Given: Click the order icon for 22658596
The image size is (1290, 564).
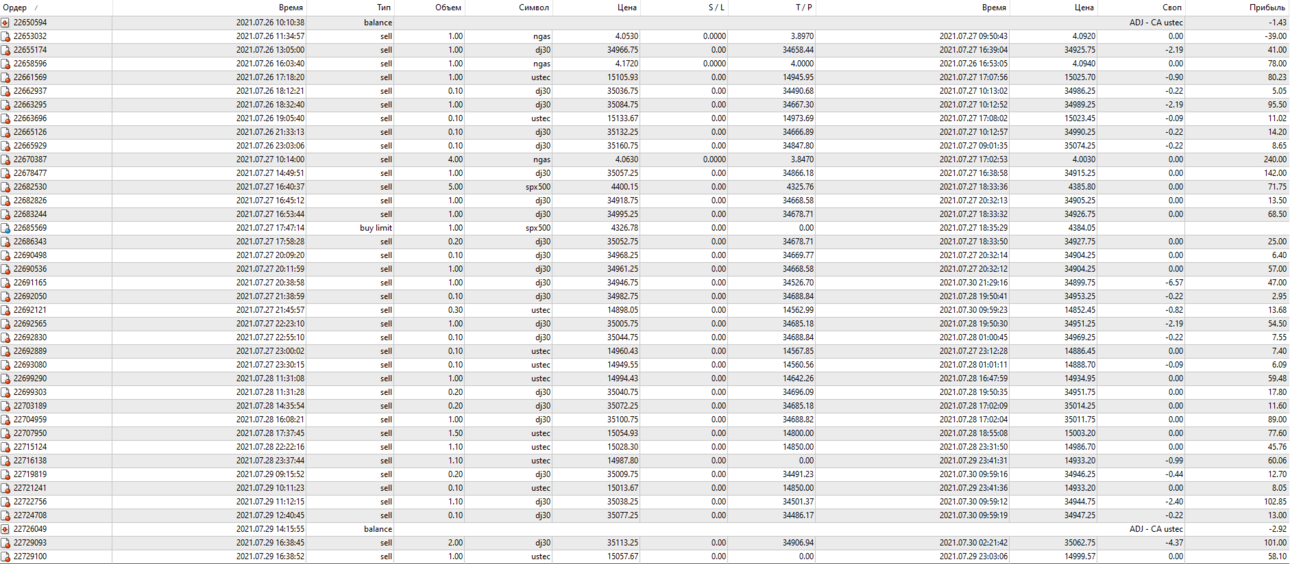Looking at the screenshot, I should tap(5, 63).
